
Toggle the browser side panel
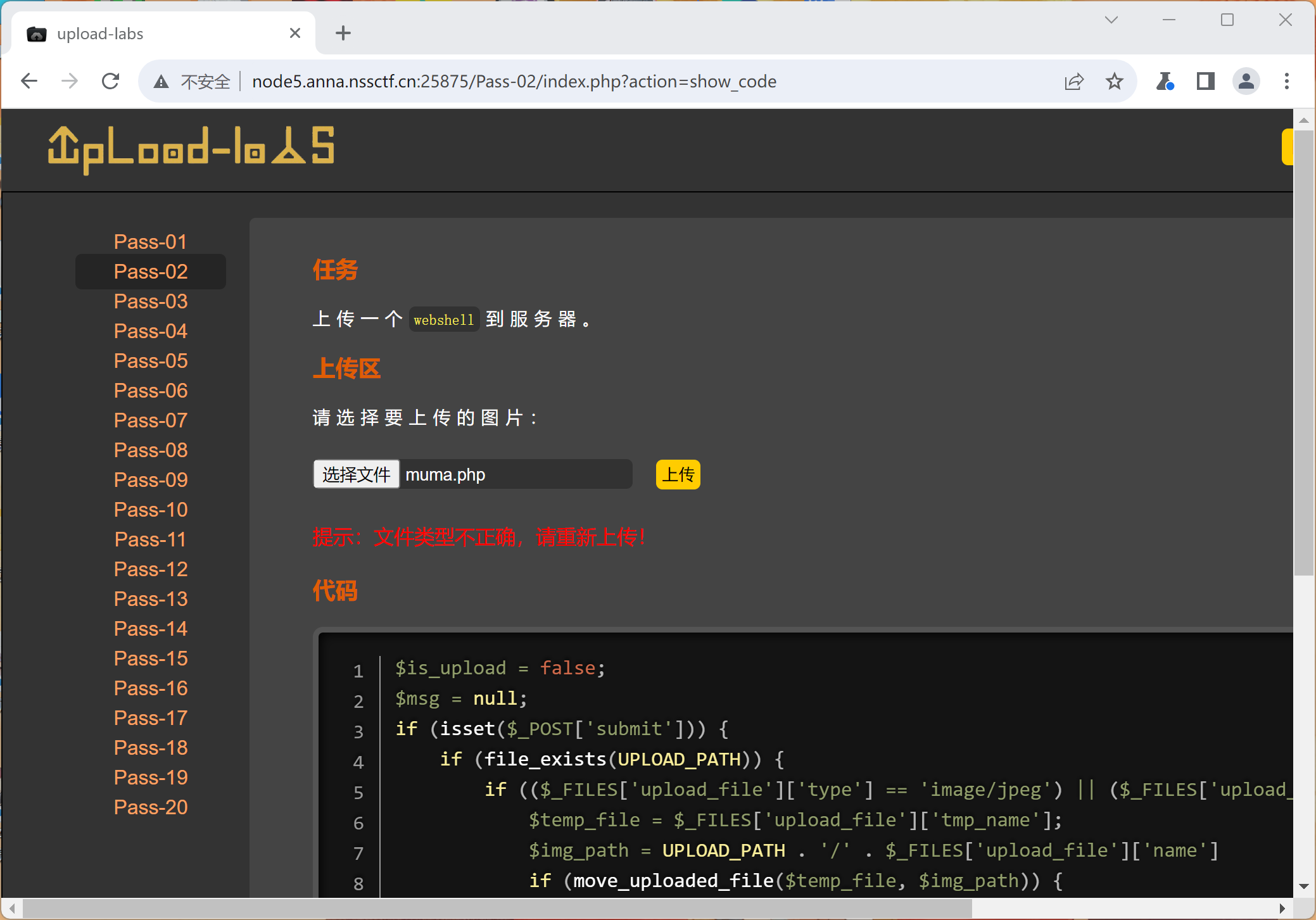click(x=1205, y=81)
